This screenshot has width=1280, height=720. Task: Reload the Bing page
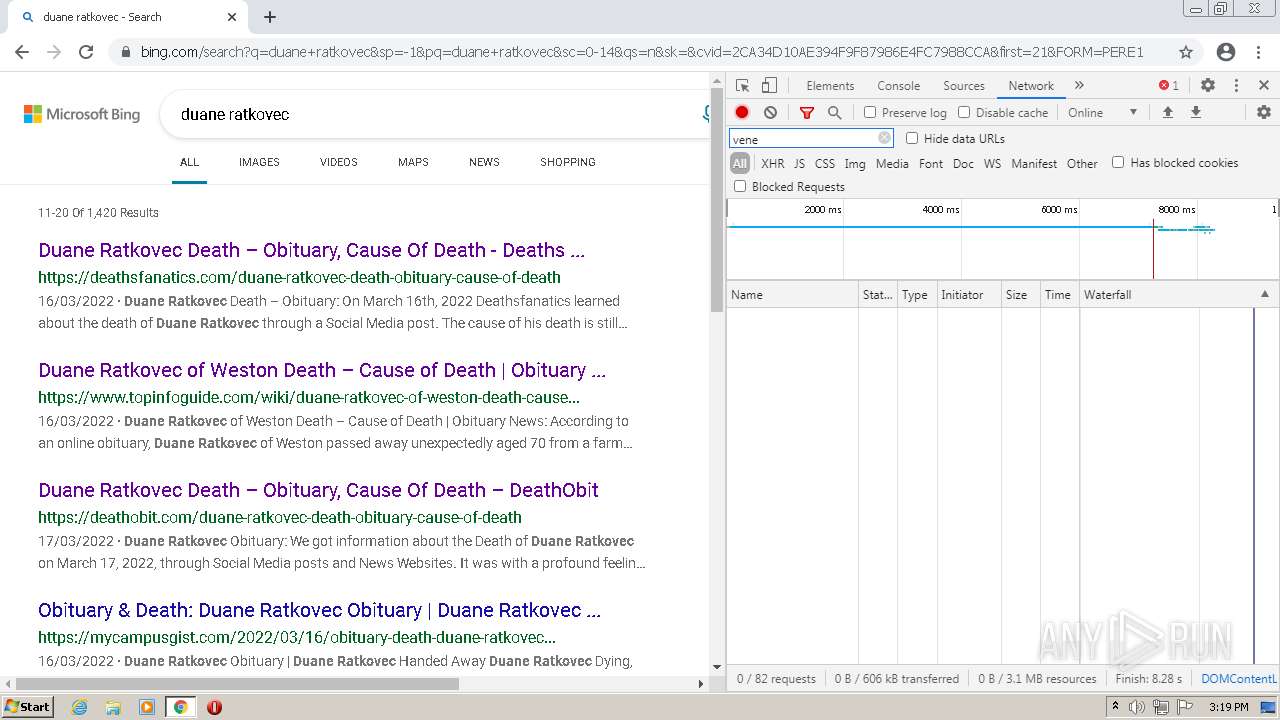pos(86,52)
